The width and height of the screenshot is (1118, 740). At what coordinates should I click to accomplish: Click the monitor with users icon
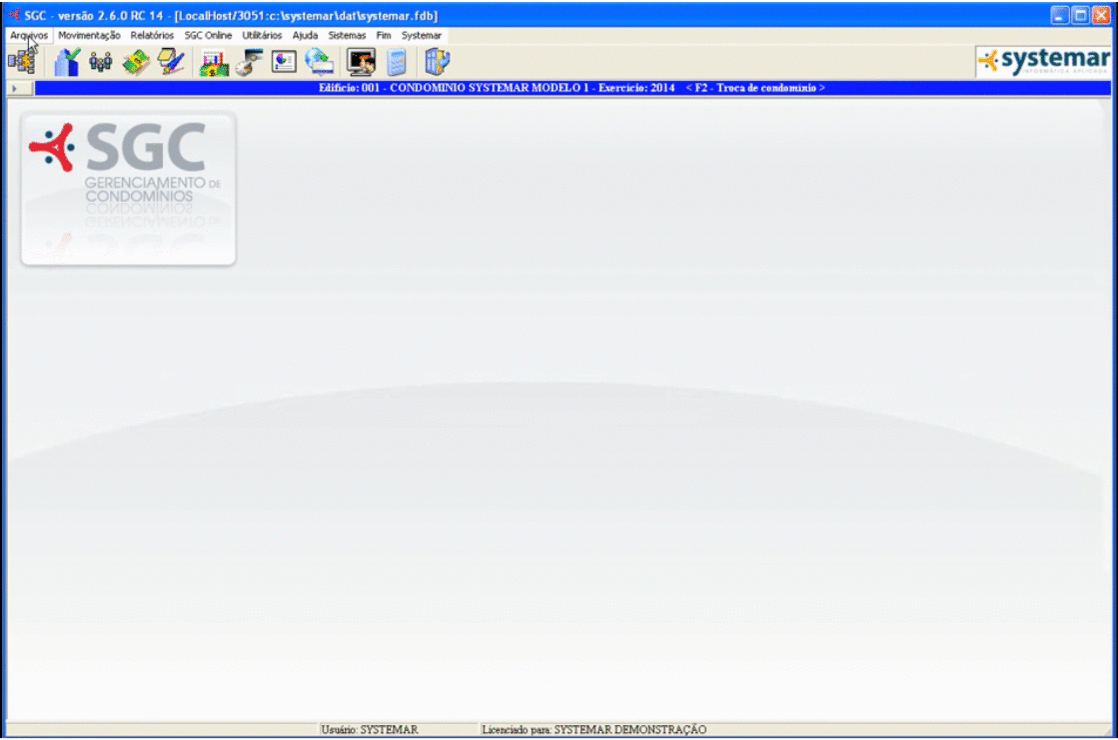click(x=361, y=62)
